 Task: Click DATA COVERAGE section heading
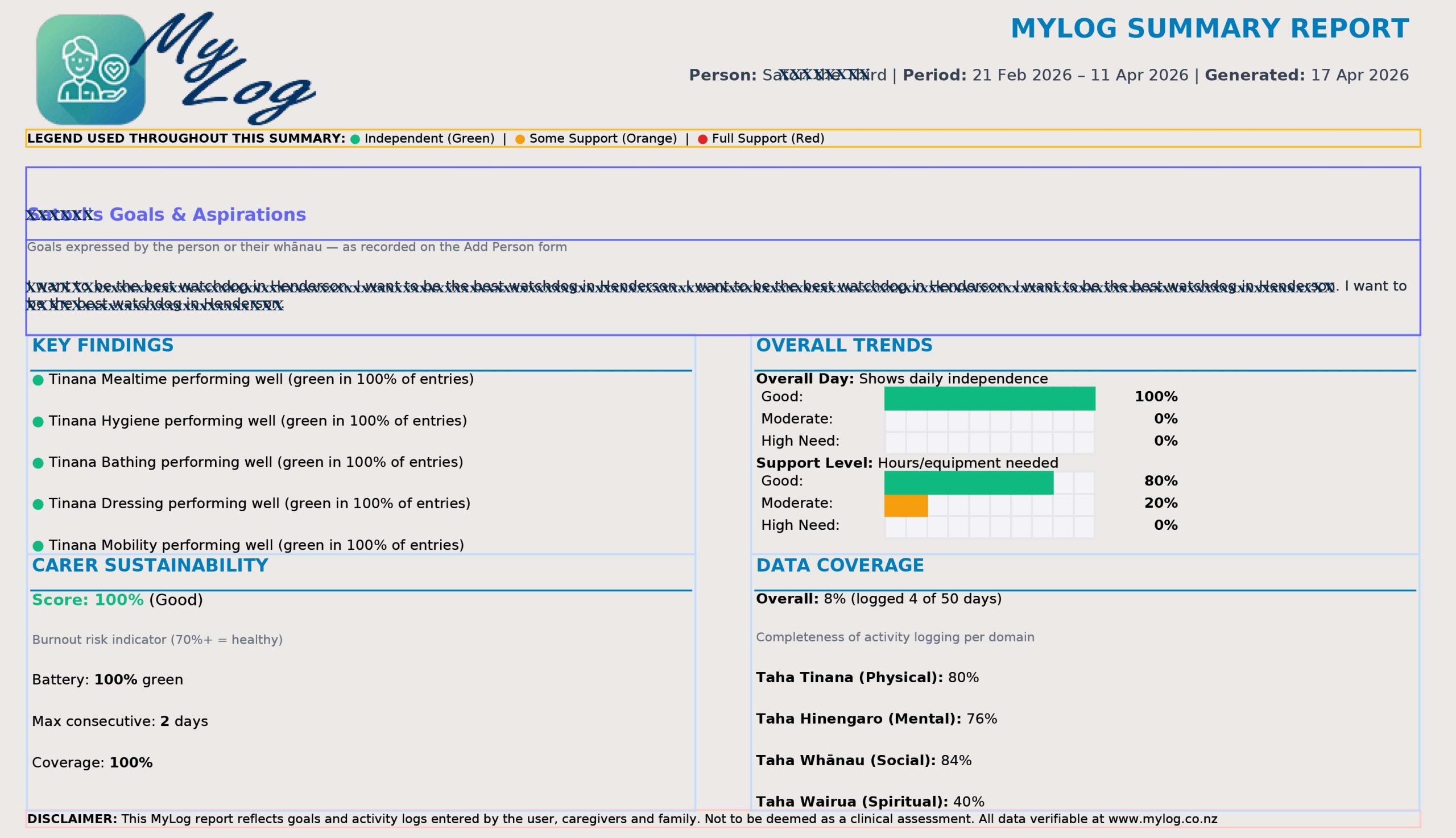pyautogui.click(x=840, y=566)
